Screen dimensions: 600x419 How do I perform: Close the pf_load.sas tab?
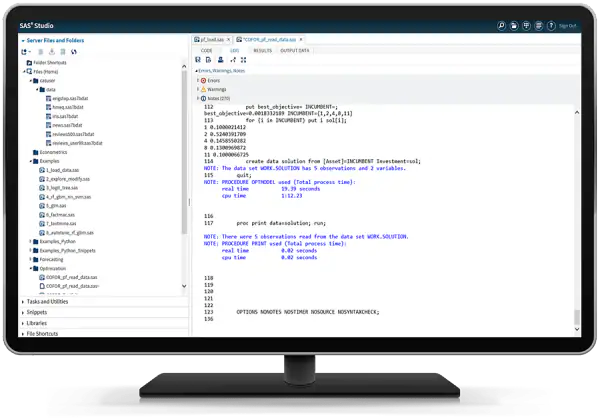[x=228, y=39]
